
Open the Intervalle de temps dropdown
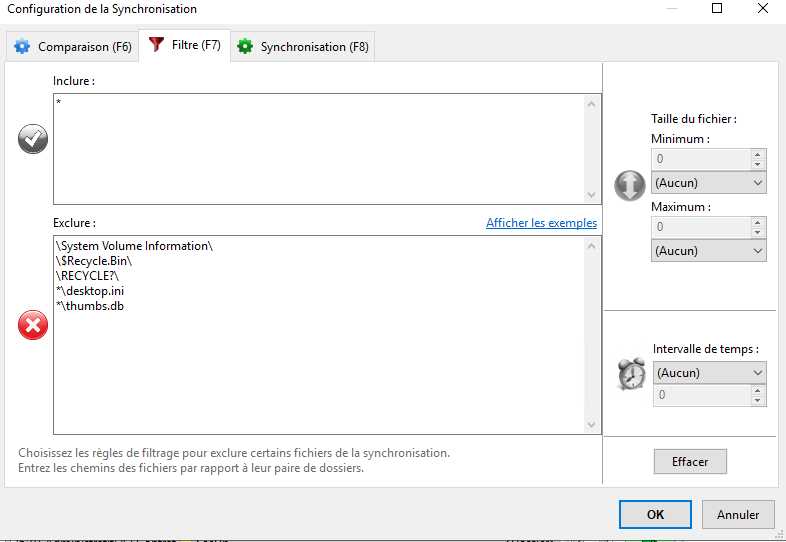click(709, 373)
